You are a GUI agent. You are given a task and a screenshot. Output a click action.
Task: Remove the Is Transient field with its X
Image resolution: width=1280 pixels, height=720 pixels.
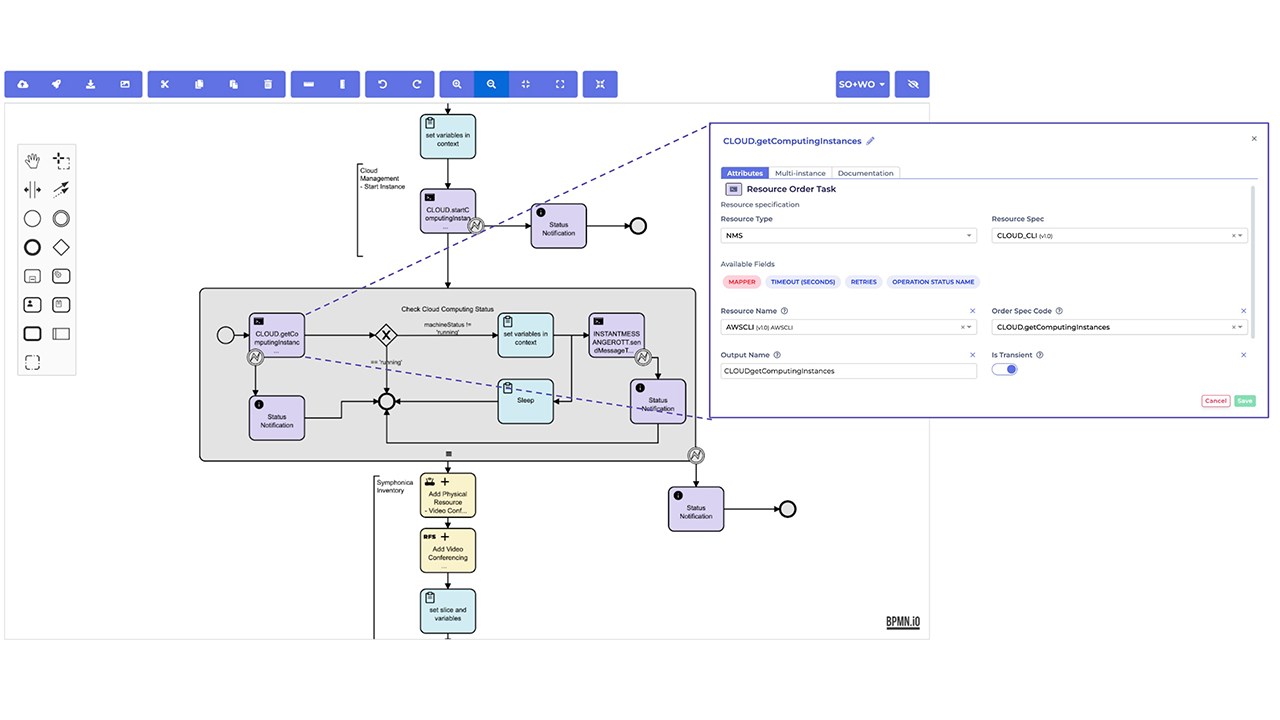(1244, 355)
